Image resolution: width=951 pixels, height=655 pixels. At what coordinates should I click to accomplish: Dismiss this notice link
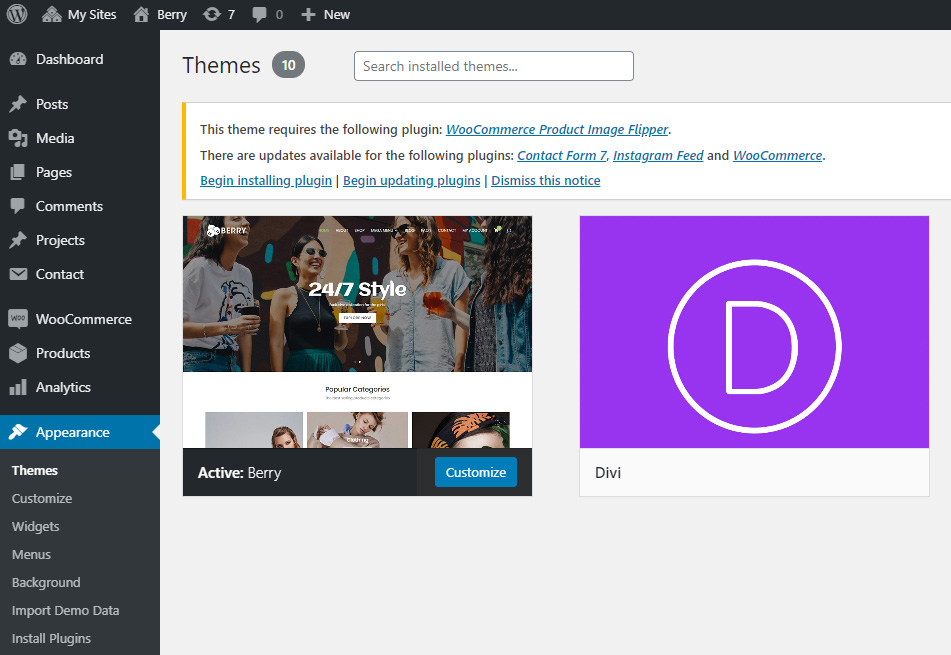[x=545, y=181]
